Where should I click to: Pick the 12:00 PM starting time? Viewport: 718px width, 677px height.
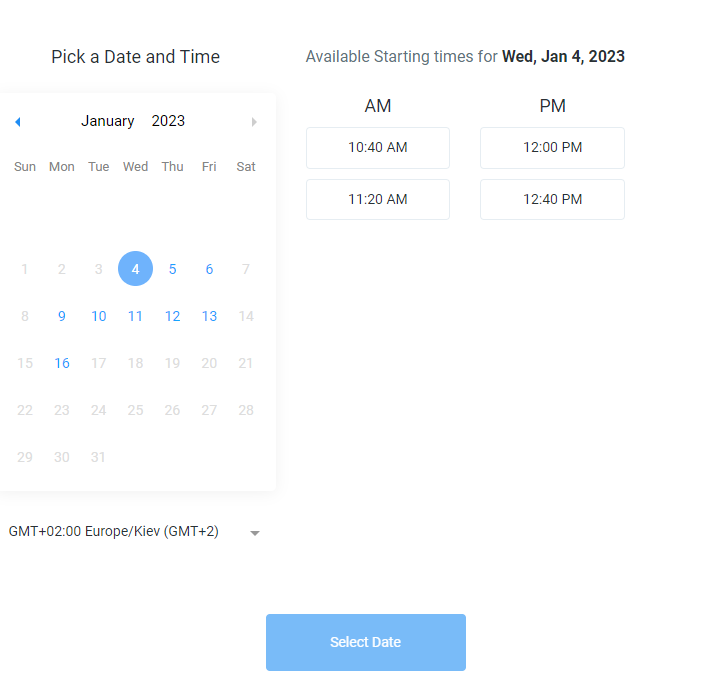(x=552, y=148)
